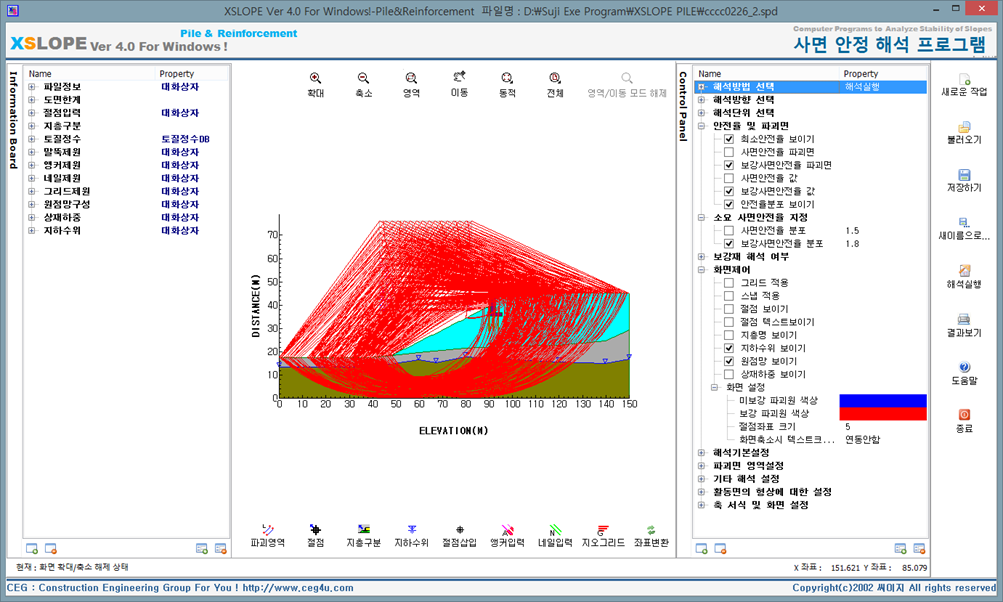Enable the 스냅 적용 checkbox
Screen dimensions: 1003x602
(729, 296)
